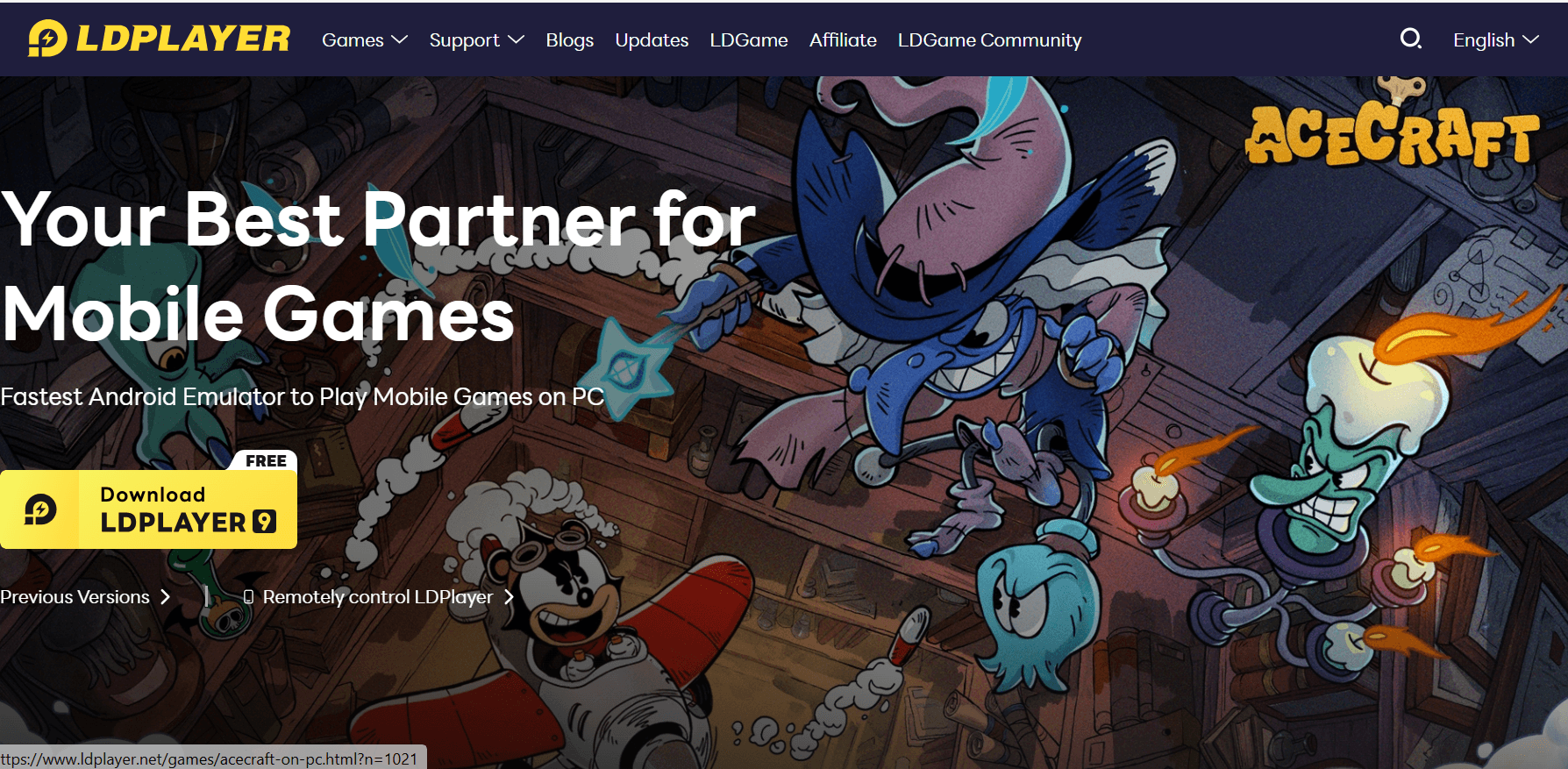Screen dimensions: 1568x769
Task: Click the 'Your Best Partner for Mobile Games' headline
Action: (x=378, y=267)
